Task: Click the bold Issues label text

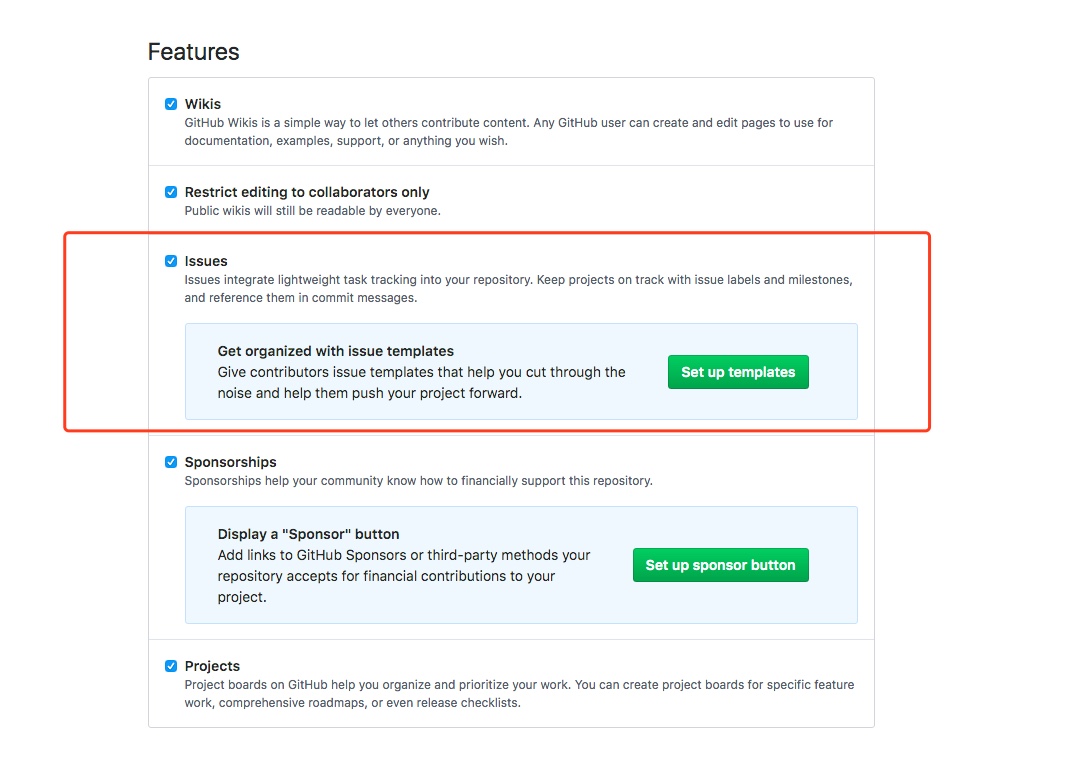Action: (206, 261)
